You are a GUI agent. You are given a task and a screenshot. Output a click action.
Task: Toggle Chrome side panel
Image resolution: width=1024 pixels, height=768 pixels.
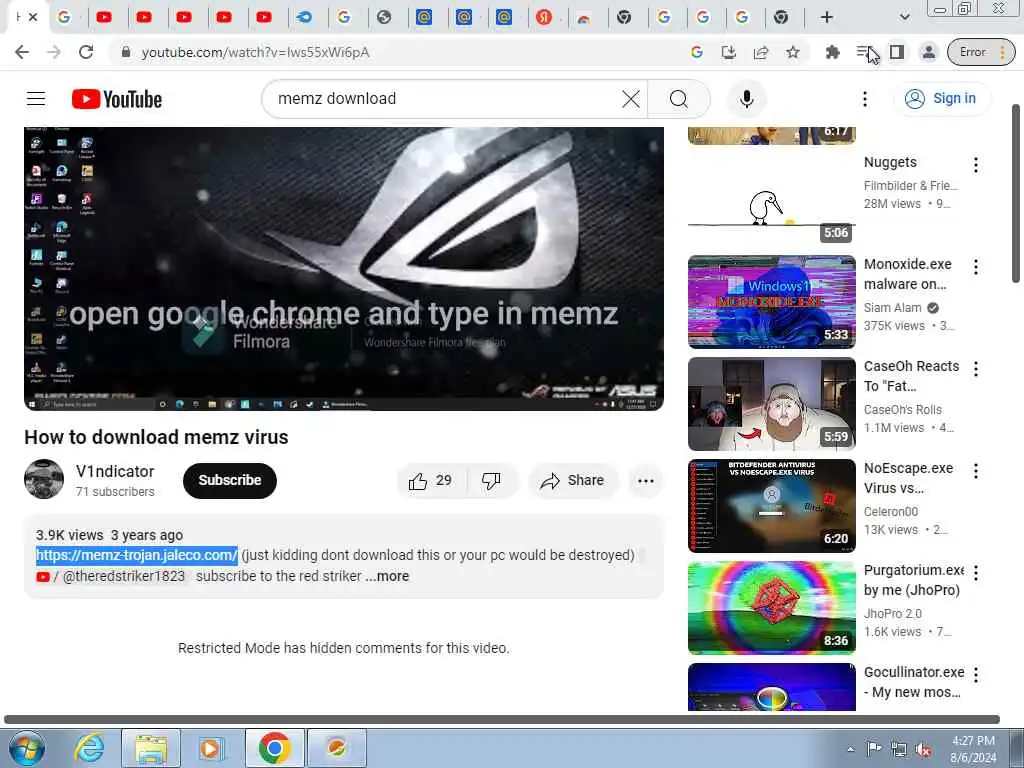(897, 52)
